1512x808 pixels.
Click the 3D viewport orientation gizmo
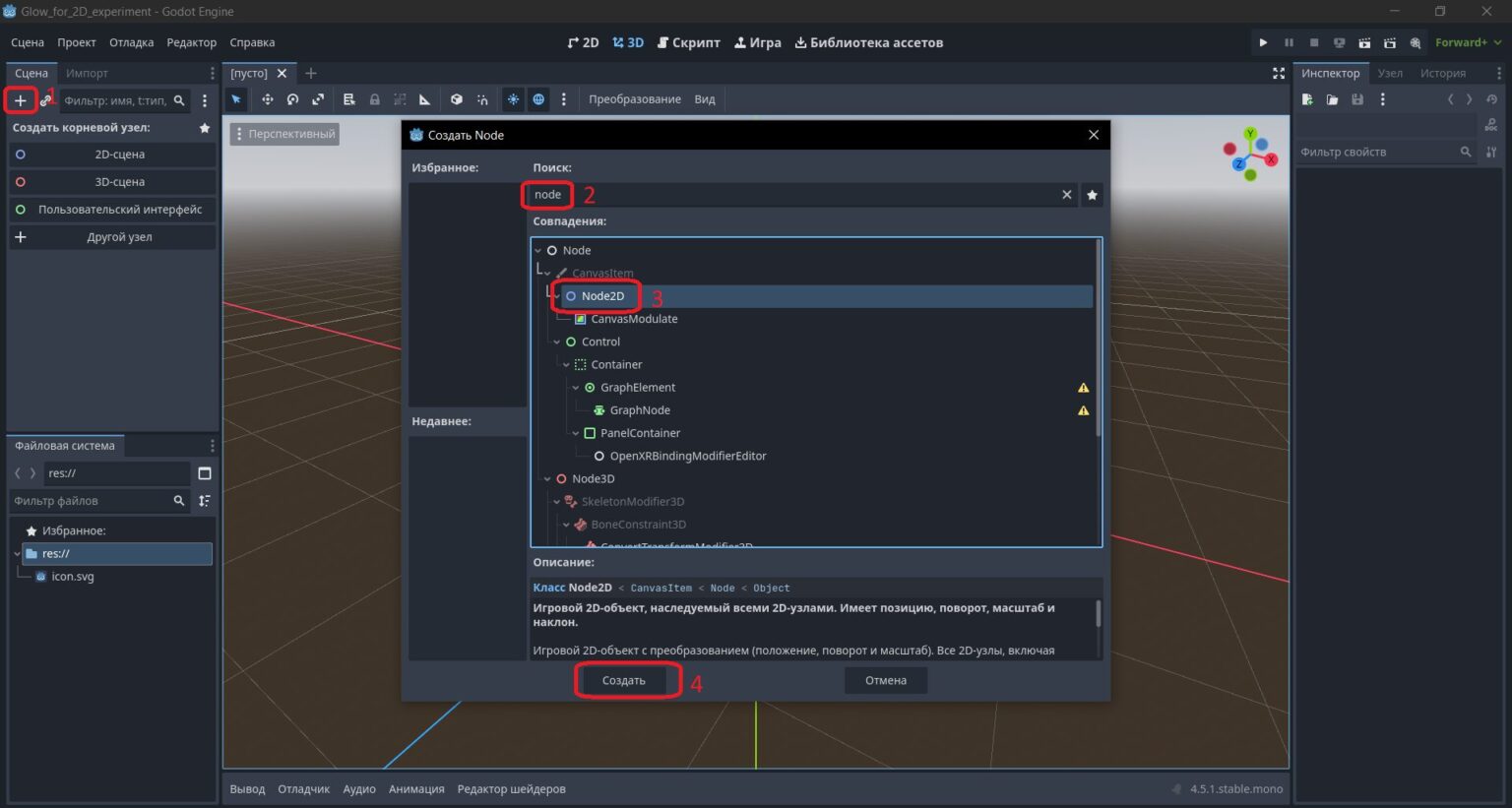coord(1250,155)
